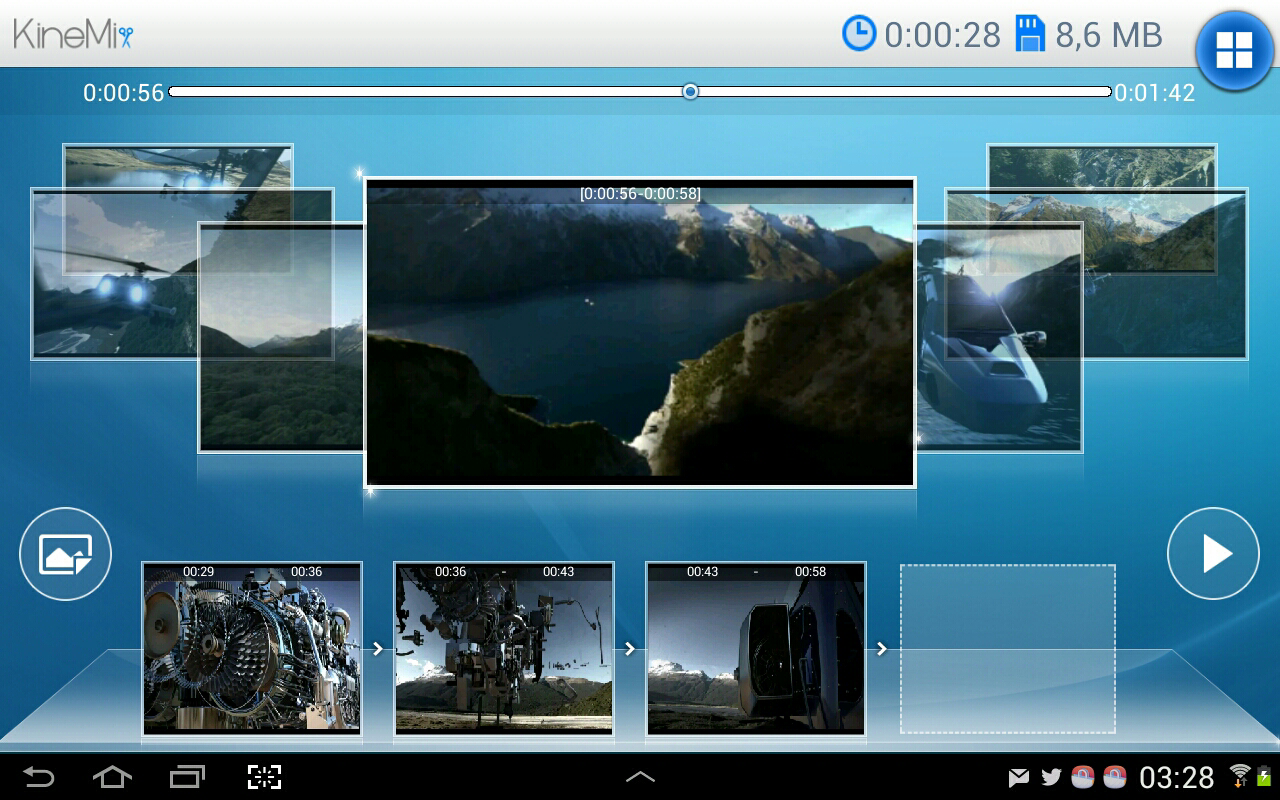Tap the Android home button

point(112,777)
